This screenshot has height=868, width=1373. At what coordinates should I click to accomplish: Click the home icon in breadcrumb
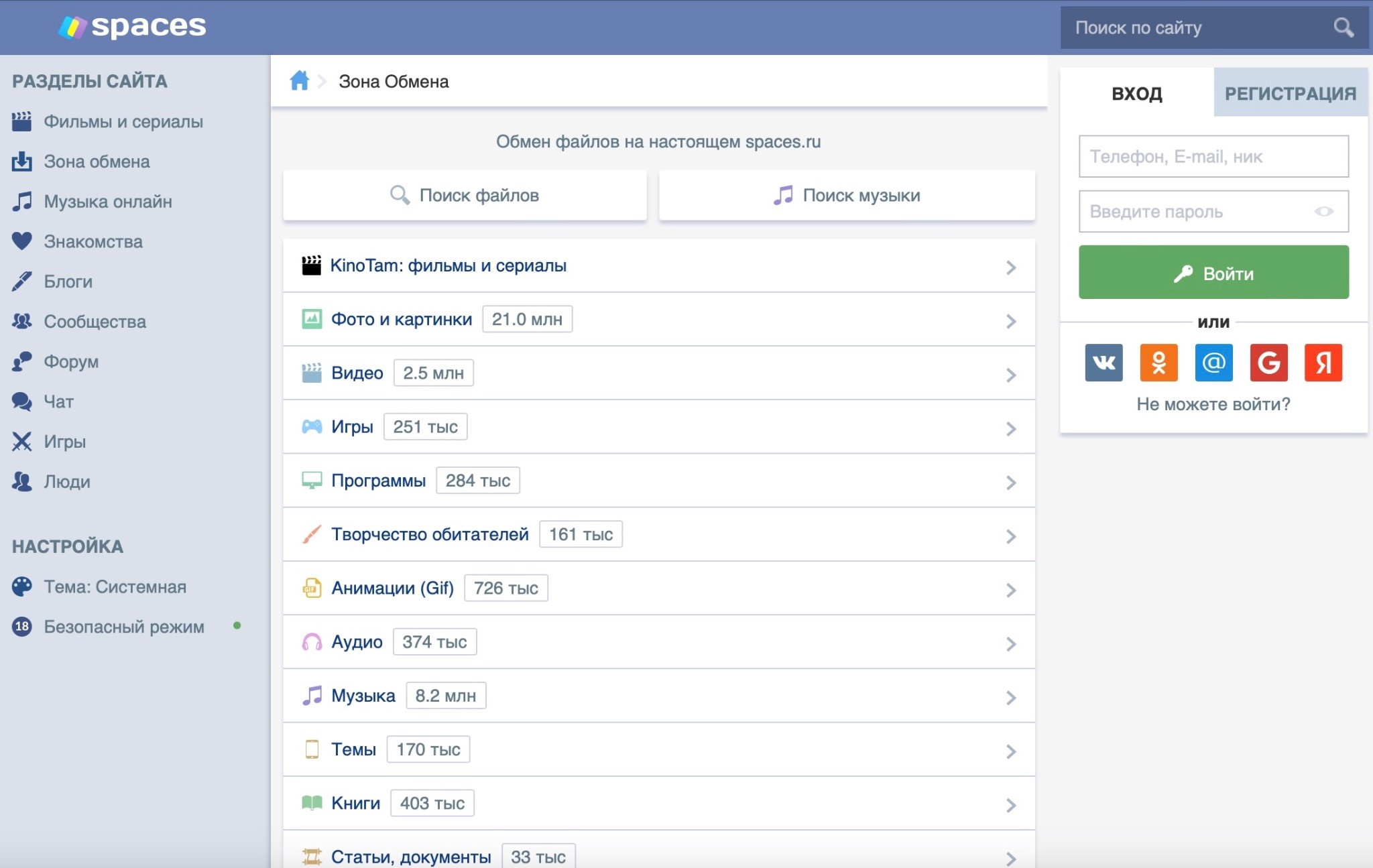click(x=299, y=81)
